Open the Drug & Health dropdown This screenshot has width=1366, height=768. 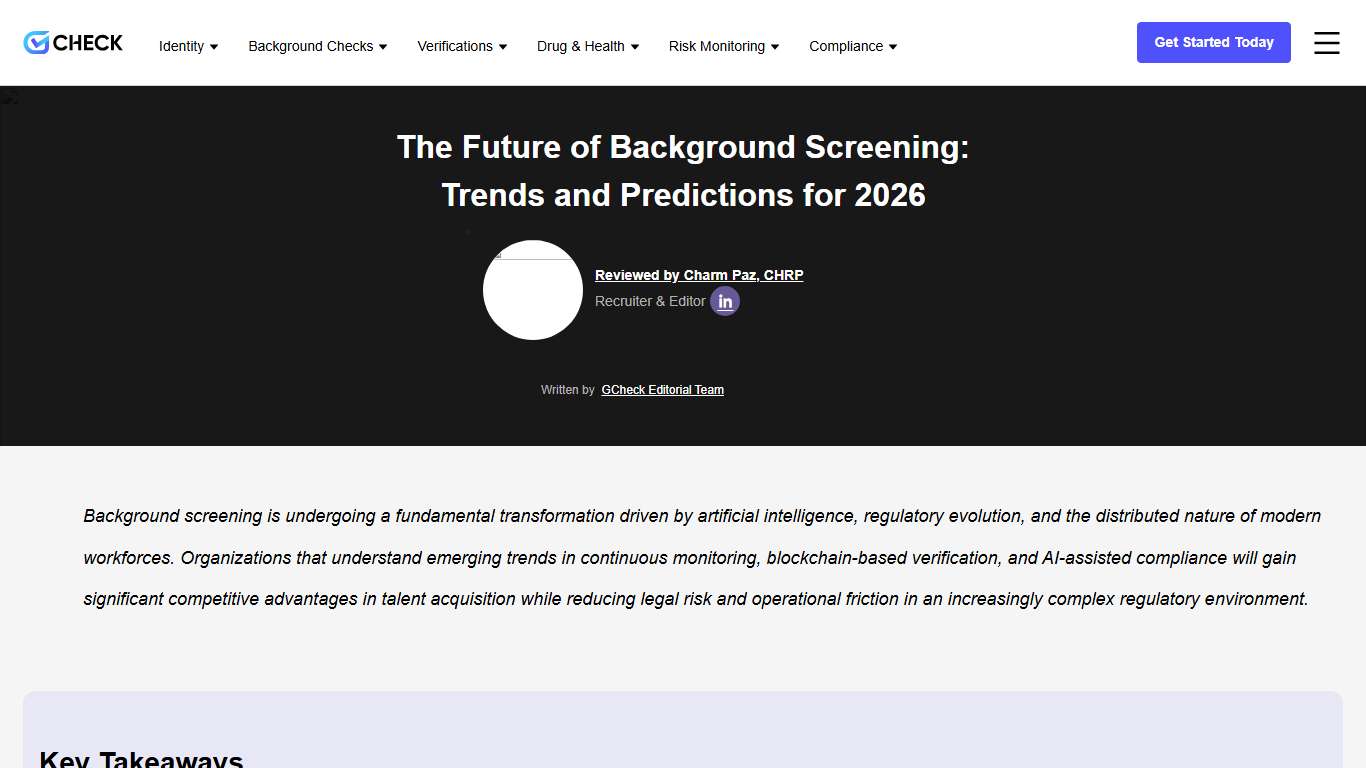point(634,46)
